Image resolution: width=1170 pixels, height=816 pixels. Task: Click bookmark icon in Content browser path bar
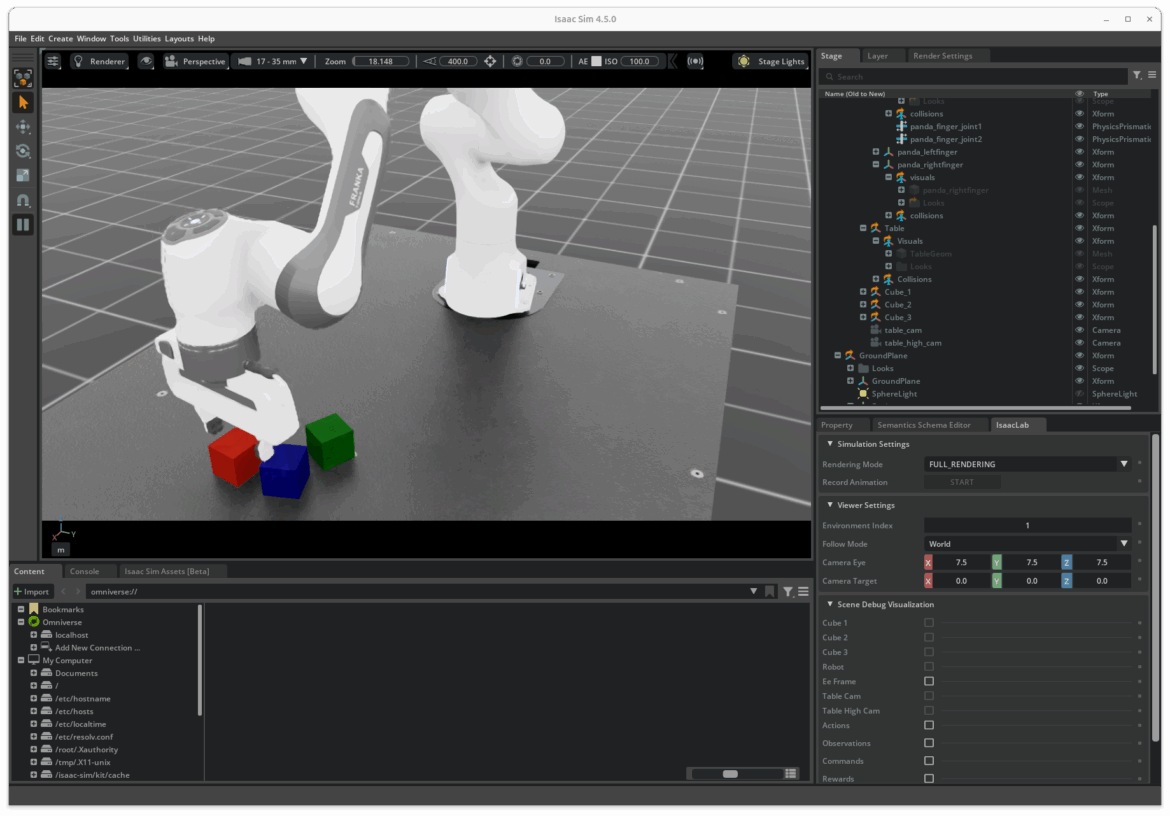(x=769, y=592)
